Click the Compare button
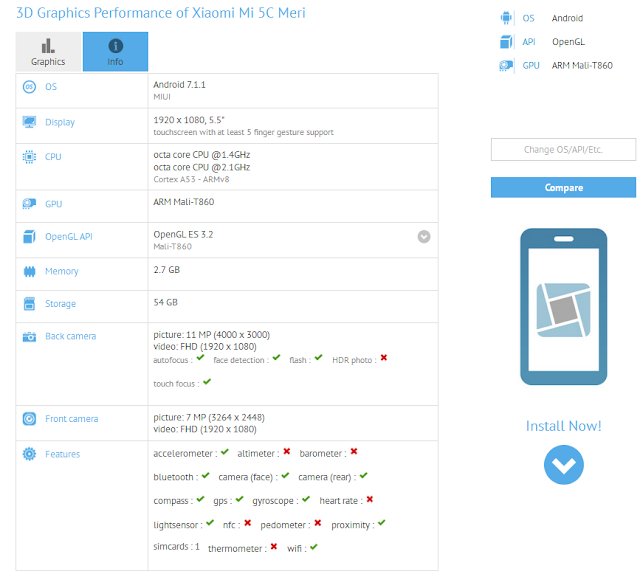Viewport: 640px width, 574px height. 563,187
